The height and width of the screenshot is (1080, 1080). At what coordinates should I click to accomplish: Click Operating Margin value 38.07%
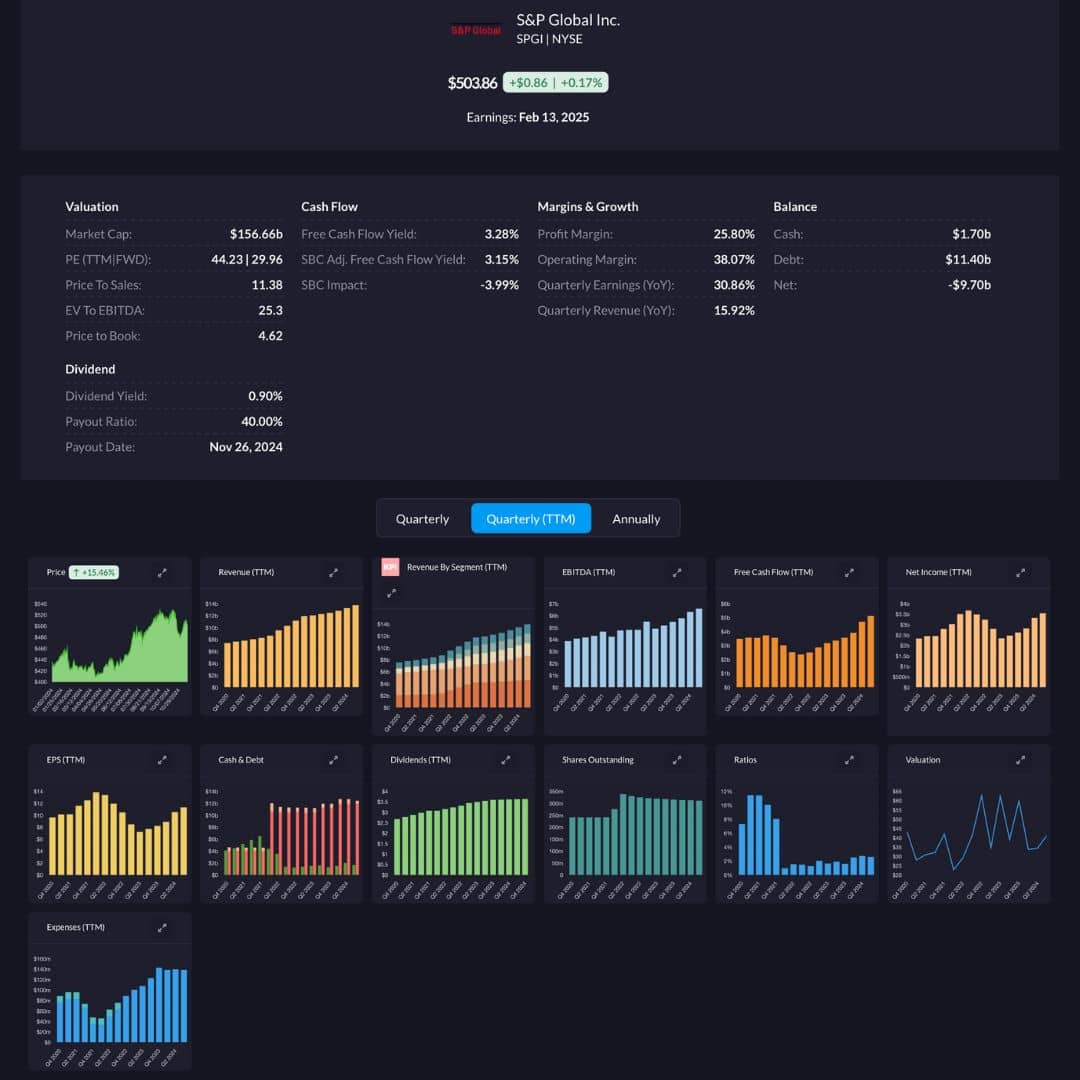734,260
